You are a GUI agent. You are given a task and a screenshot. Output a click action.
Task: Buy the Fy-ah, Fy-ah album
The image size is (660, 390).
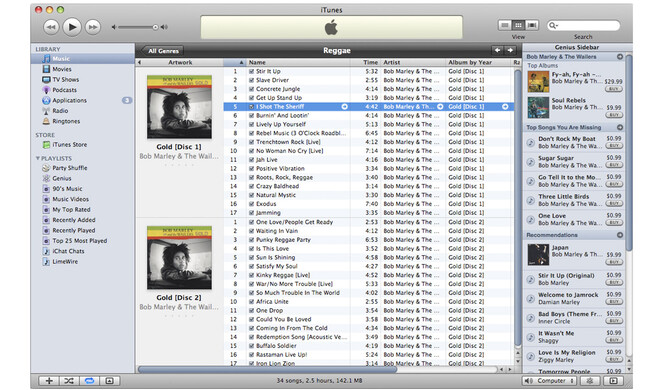click(614, 89)
